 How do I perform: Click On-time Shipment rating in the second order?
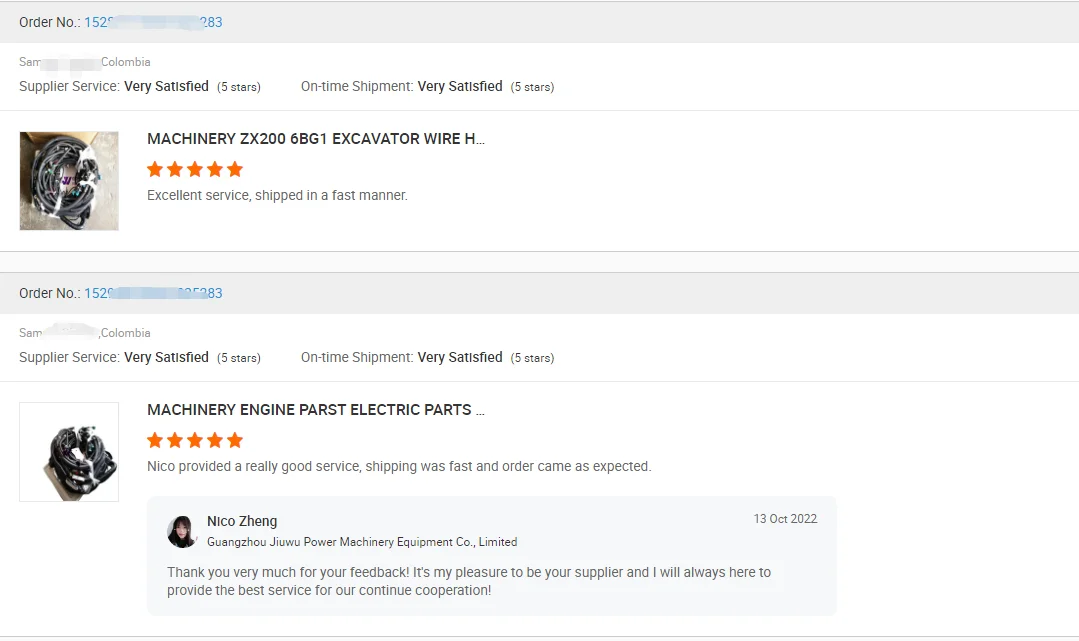click(x=427, y=358)
